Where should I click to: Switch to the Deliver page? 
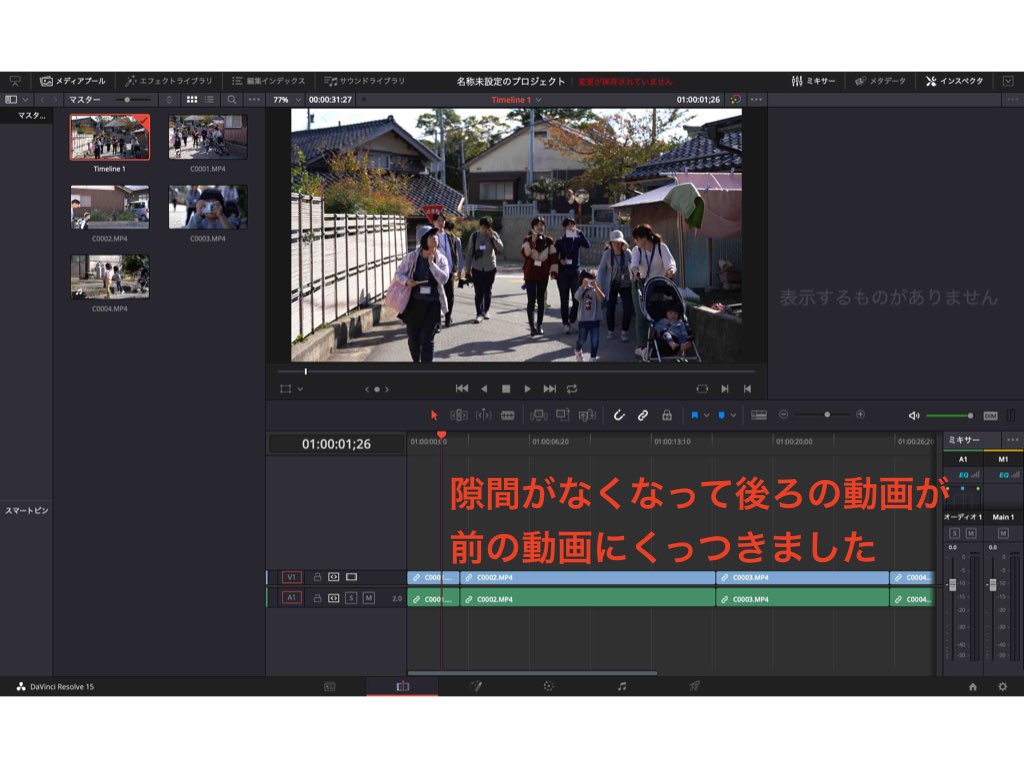[694, 686]
